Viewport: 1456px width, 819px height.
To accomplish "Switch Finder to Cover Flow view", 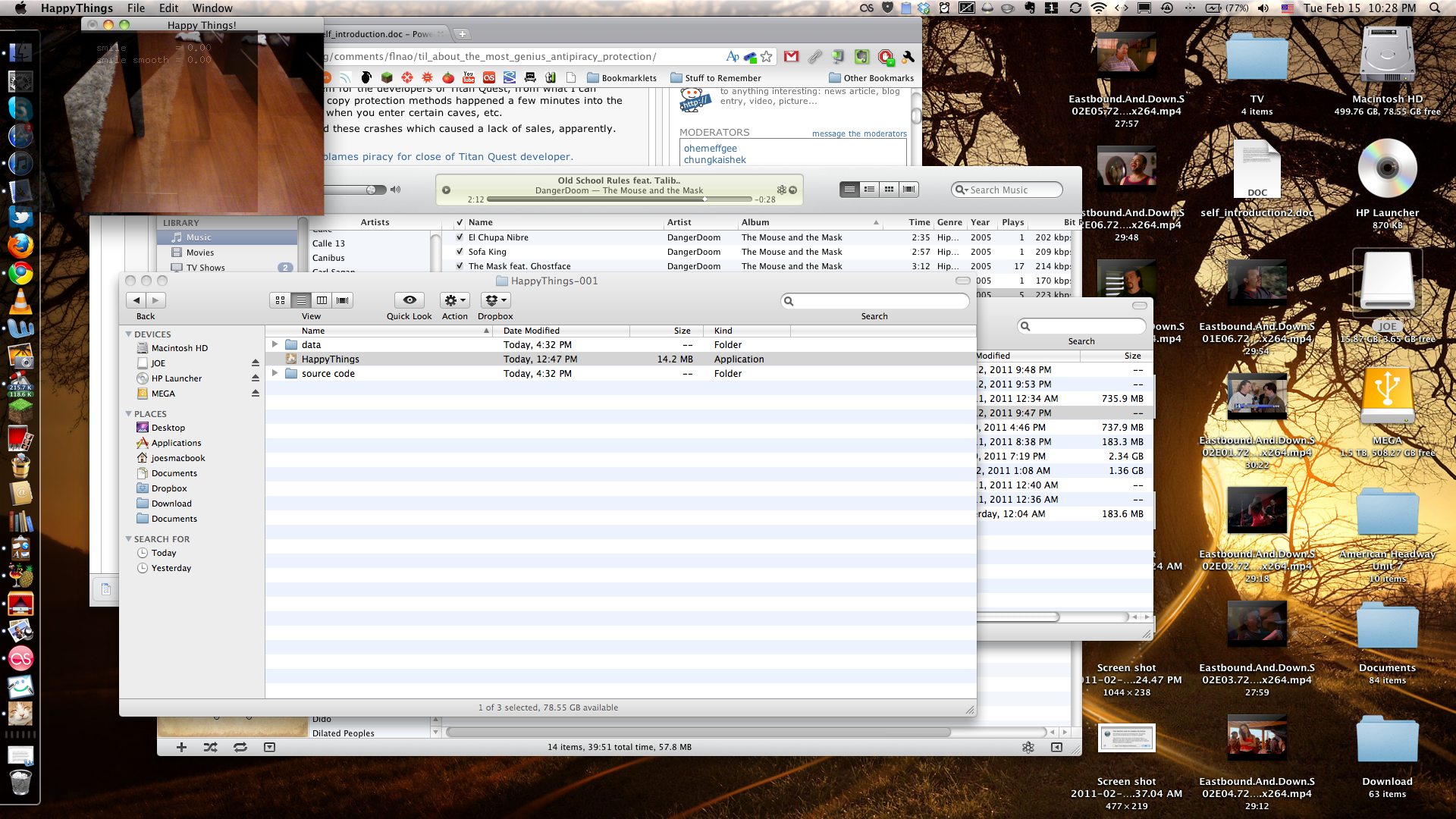I will pyautogui.click(x=343, y=300).
